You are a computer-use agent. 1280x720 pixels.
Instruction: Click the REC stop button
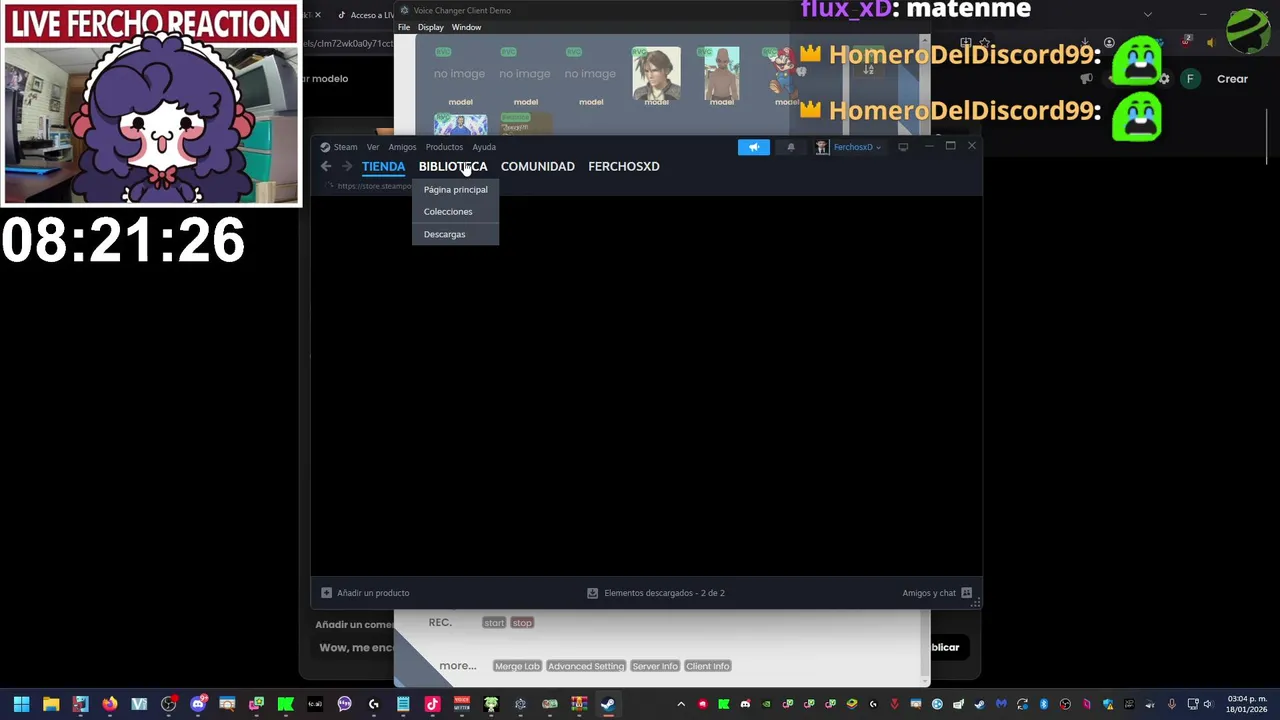pyautogui.click(x=522, y=623)
